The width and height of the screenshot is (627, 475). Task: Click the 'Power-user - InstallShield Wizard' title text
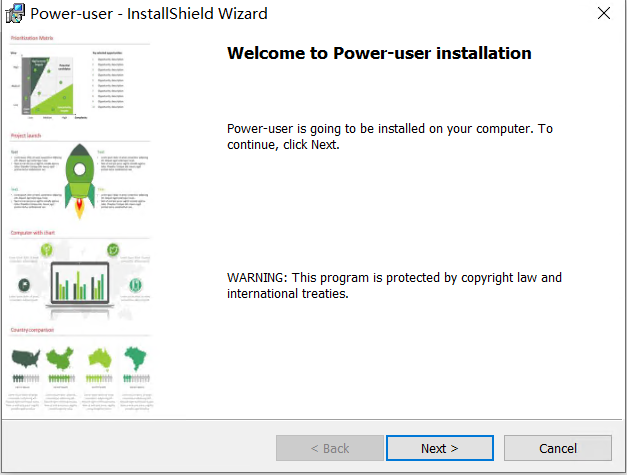click(149, 14)
